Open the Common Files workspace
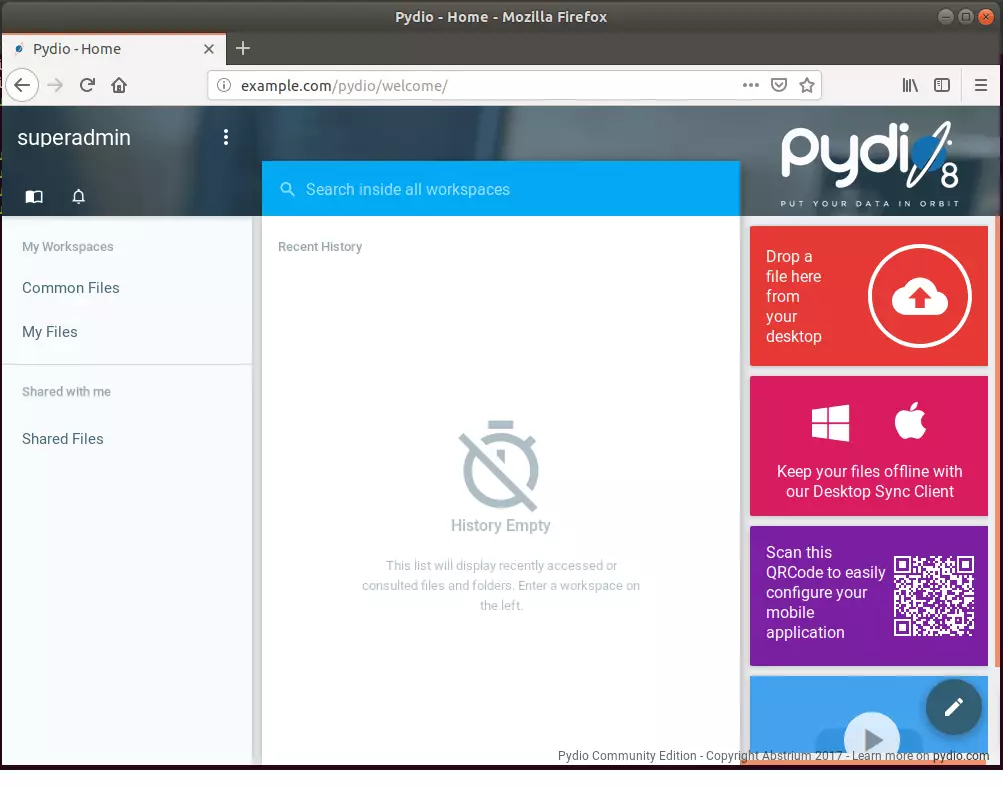 [x=70, y=288]
